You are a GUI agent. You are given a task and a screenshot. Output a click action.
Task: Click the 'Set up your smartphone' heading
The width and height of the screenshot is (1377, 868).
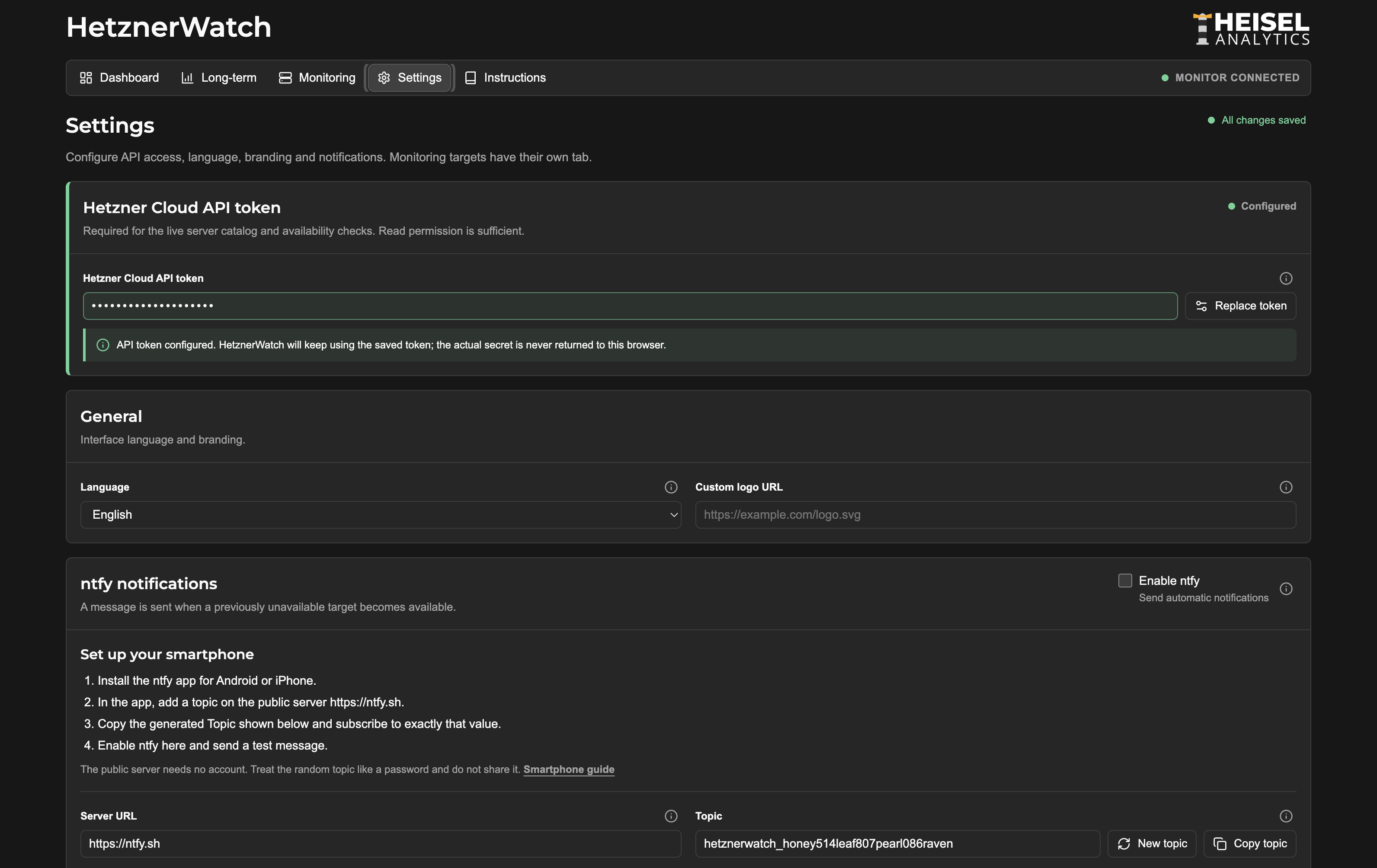pyautogui.click(x=167, y=654)
